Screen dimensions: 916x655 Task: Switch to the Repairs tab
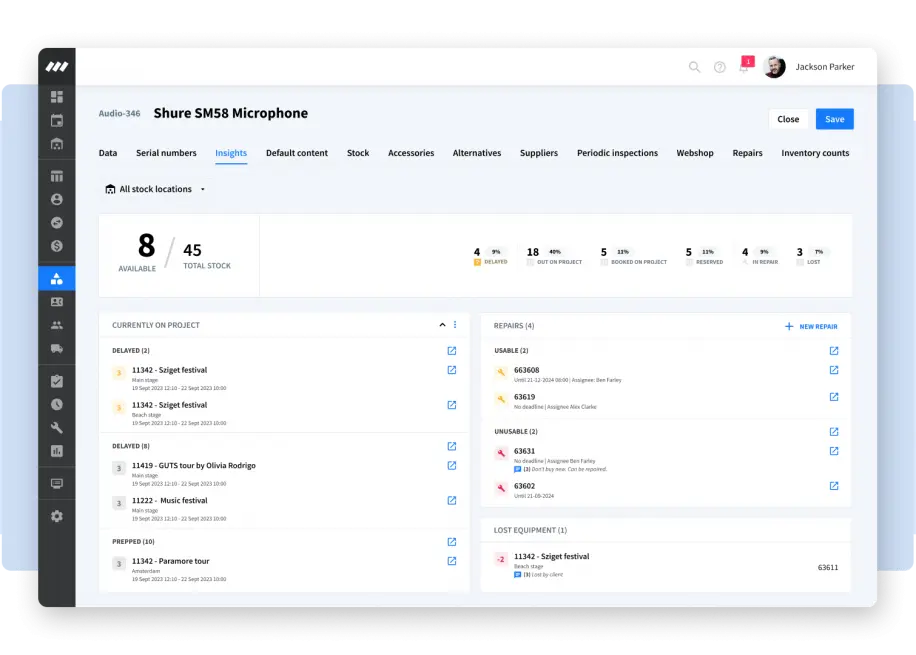[x=747, y=153]
